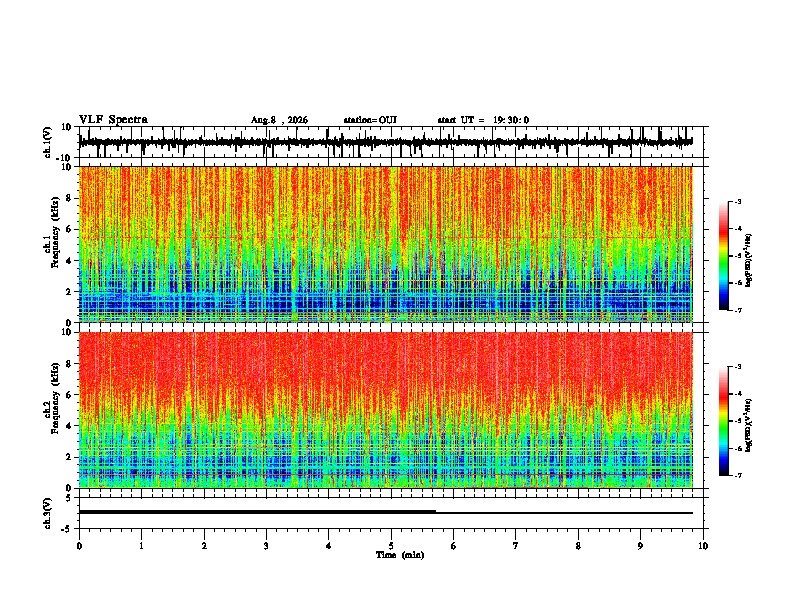Click the ch.1 spectrogram color bar
Screen dimensions: 792x612
click(x=724, y=256)
